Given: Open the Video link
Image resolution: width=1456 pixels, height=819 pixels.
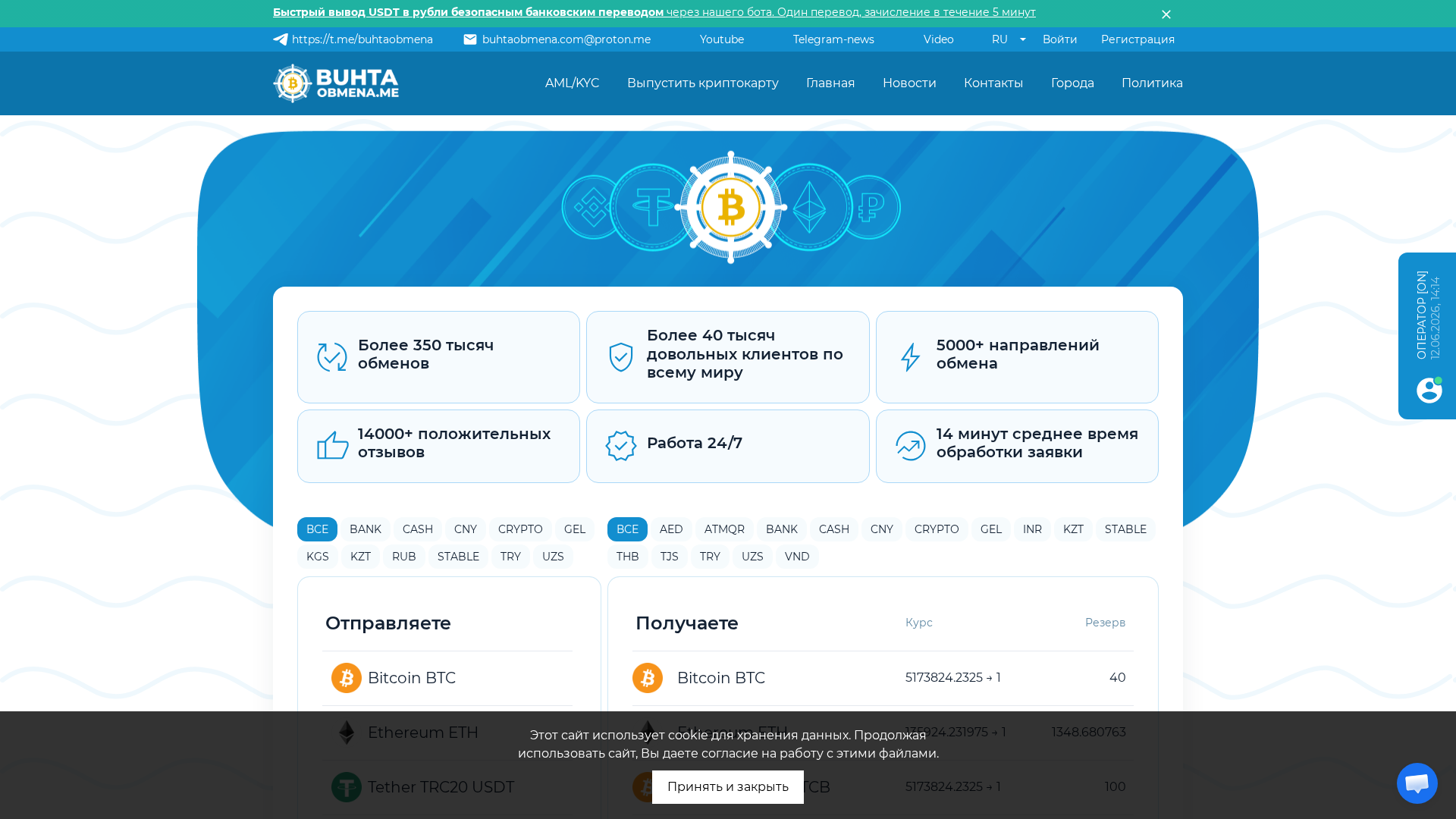Looking at the screenshot, I should point(938,39).
